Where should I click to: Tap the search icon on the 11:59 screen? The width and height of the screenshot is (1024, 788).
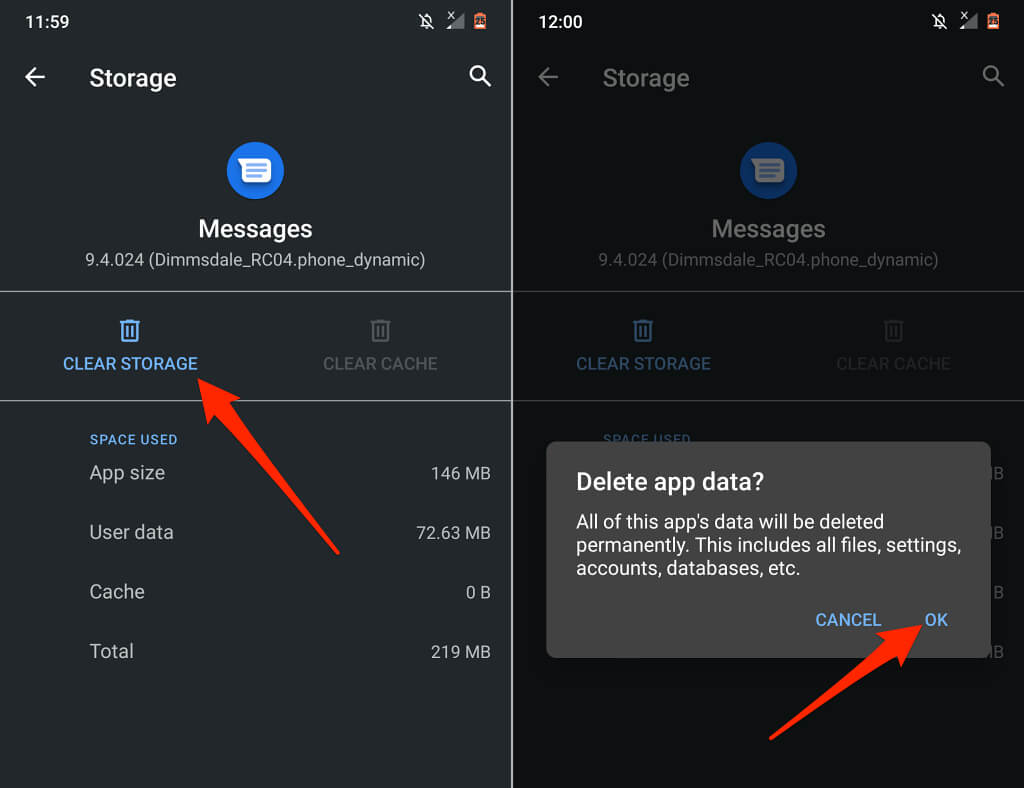click(480, 77)
